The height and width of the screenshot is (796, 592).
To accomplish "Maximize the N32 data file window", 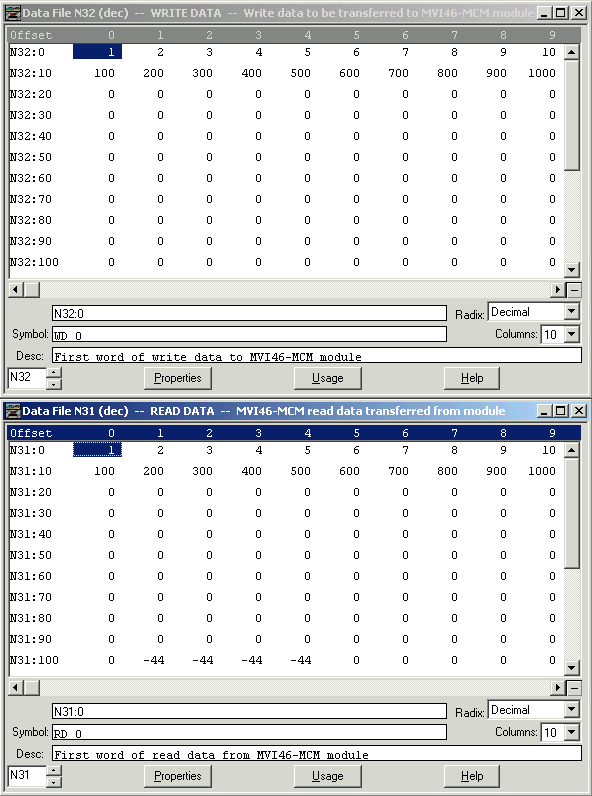I will coord(561,13).
